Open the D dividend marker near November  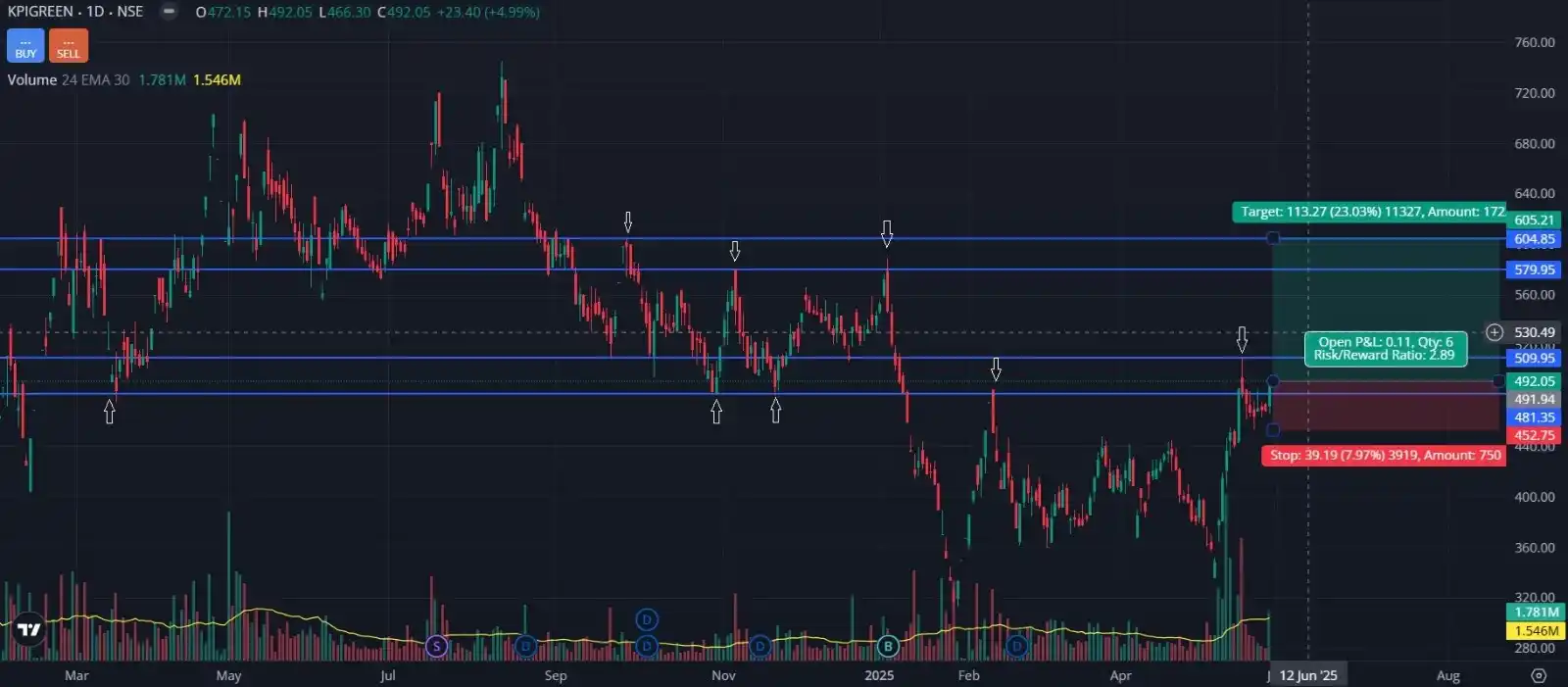tap(760, 646)
